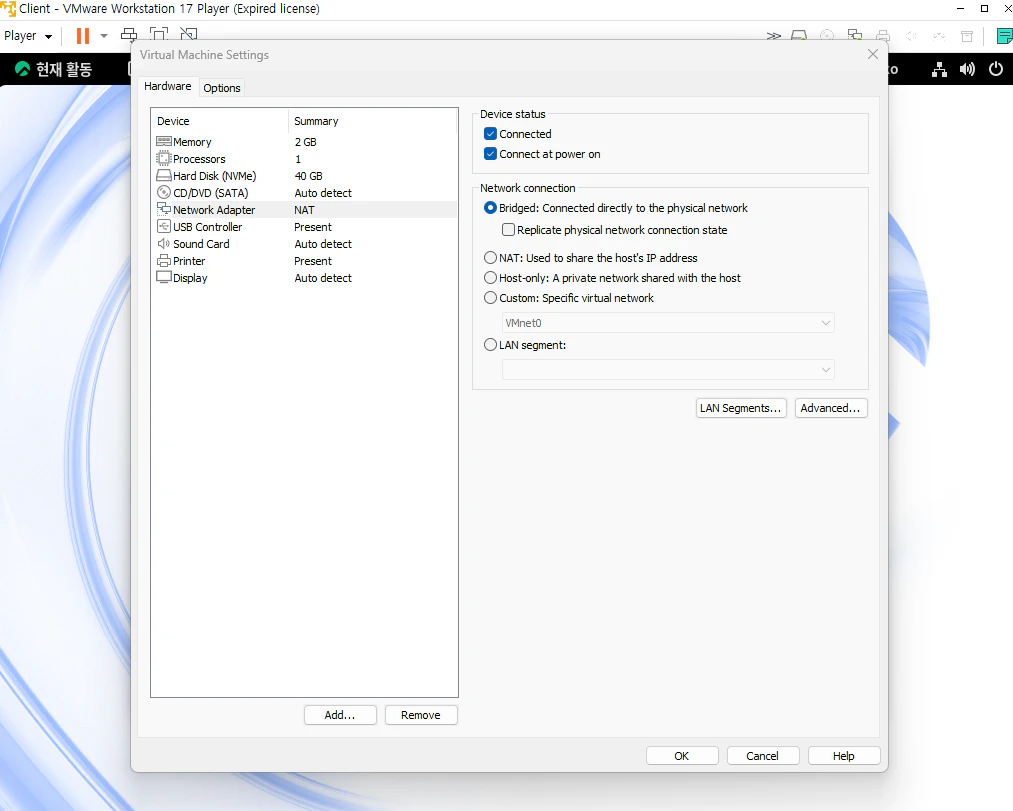
Task: Click Add... to add hardware
Action: tap(340, 715)
